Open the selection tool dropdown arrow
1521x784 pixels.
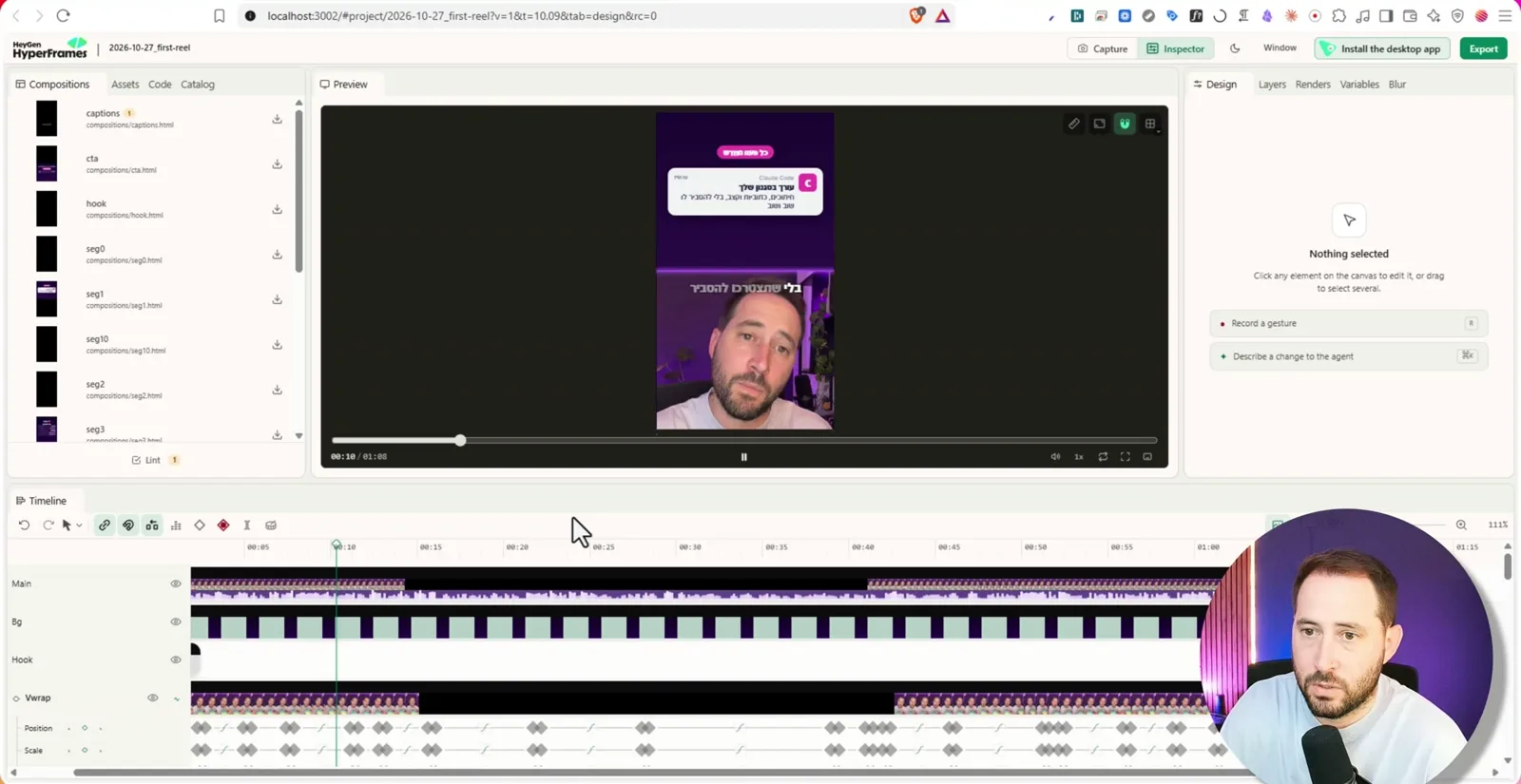[79, 526]
